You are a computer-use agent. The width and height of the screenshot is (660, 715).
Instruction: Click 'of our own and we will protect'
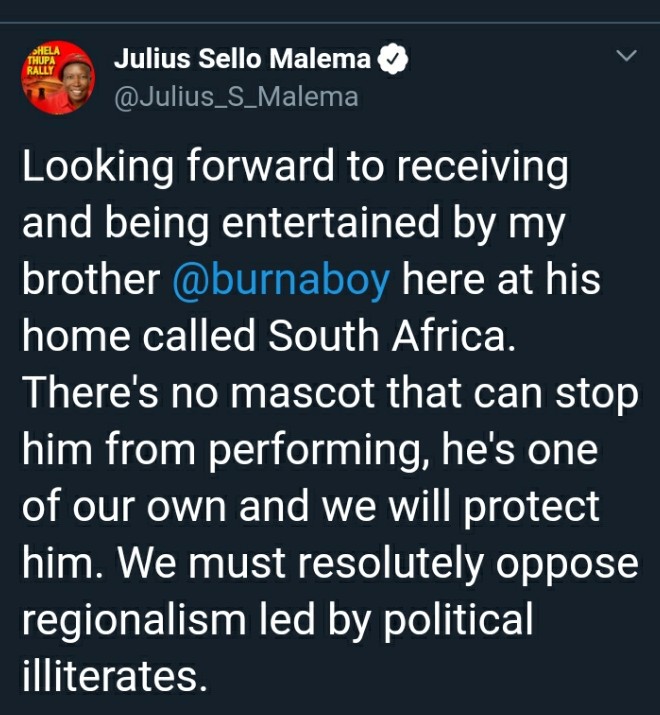click(x=311, y=506)
